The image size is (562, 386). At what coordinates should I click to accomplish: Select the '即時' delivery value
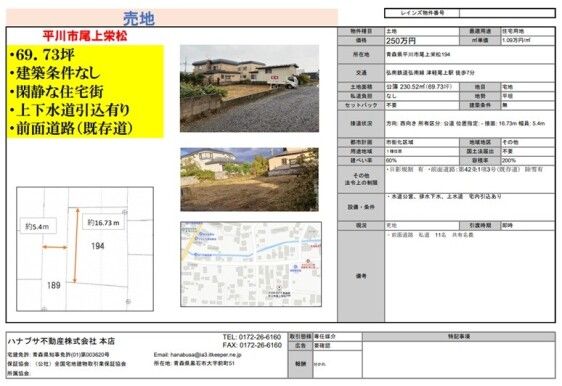click(507, 226)
